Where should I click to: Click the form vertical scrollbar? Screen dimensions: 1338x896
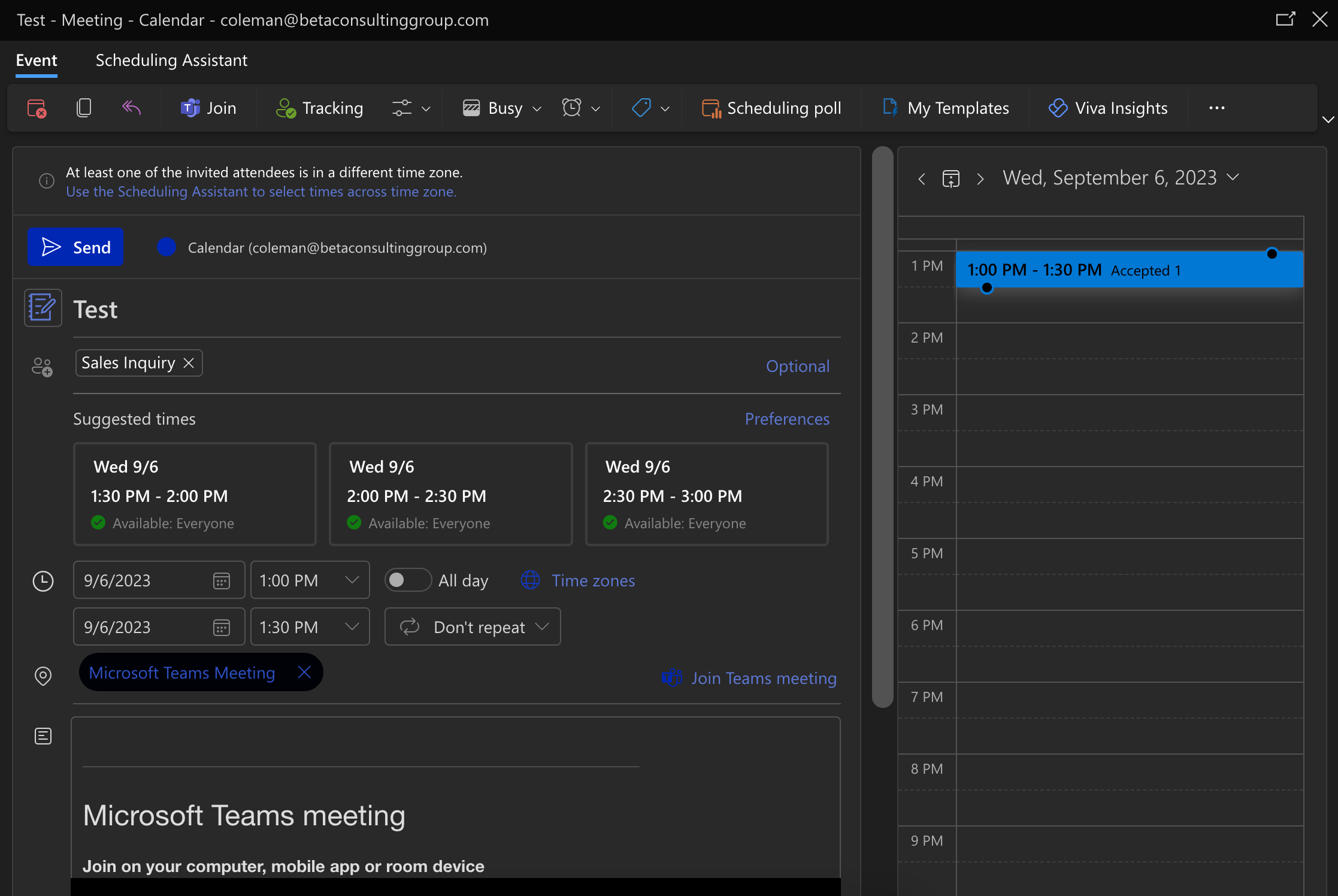(x=883, y=426)
